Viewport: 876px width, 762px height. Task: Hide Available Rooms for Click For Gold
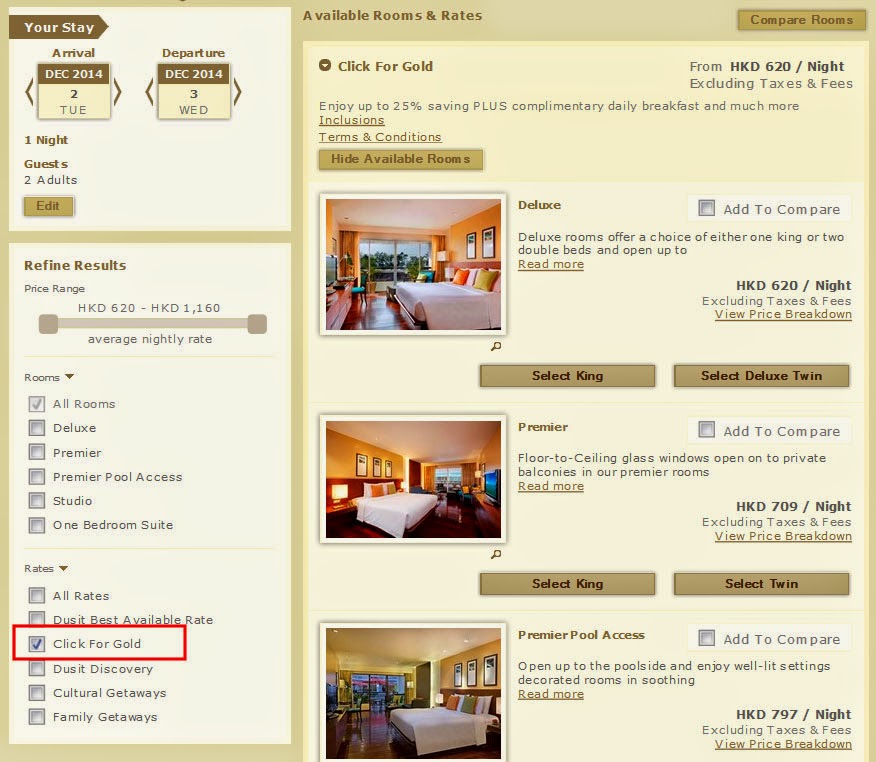[x=401, y=159]
